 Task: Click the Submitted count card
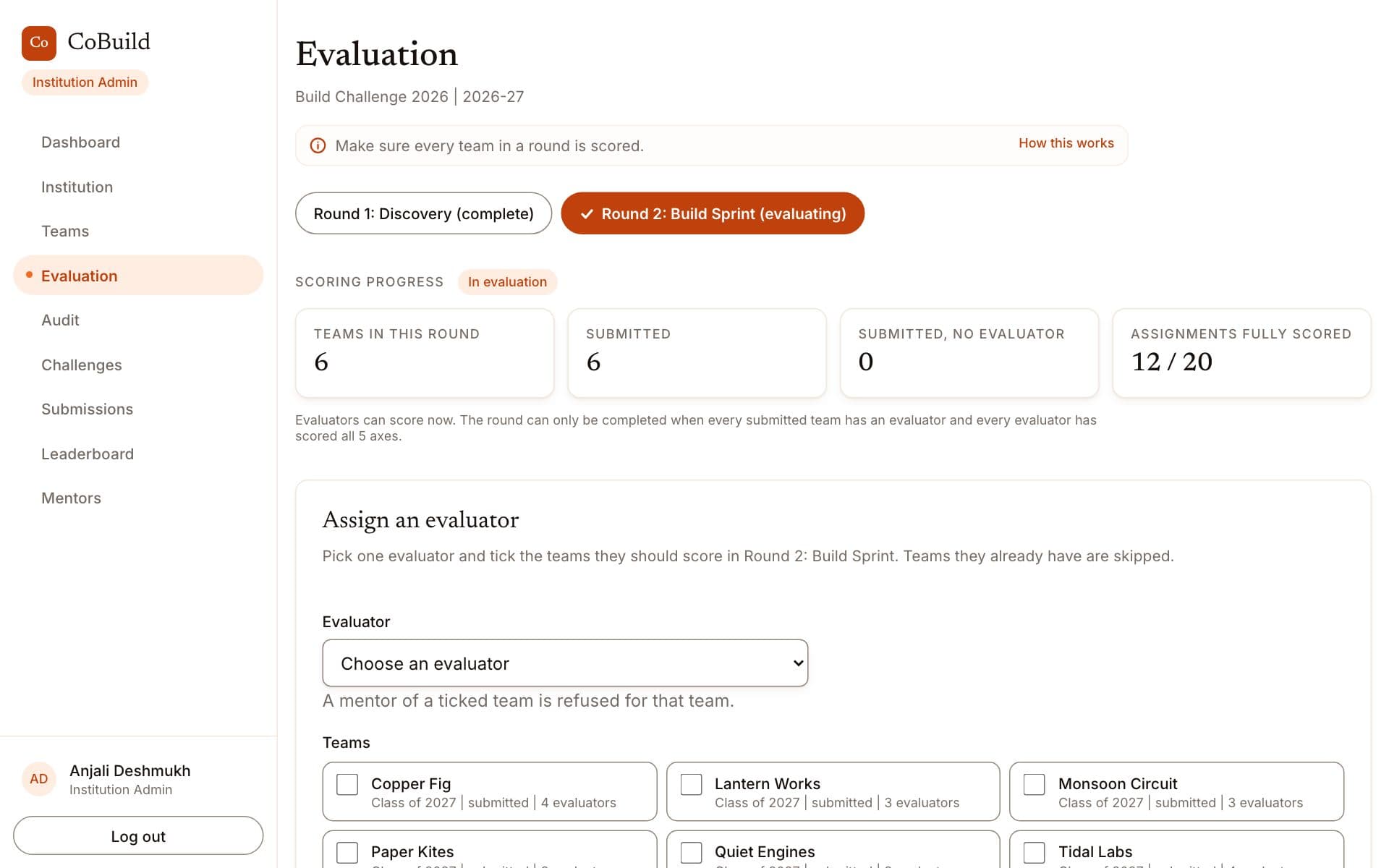coord(697,354)
